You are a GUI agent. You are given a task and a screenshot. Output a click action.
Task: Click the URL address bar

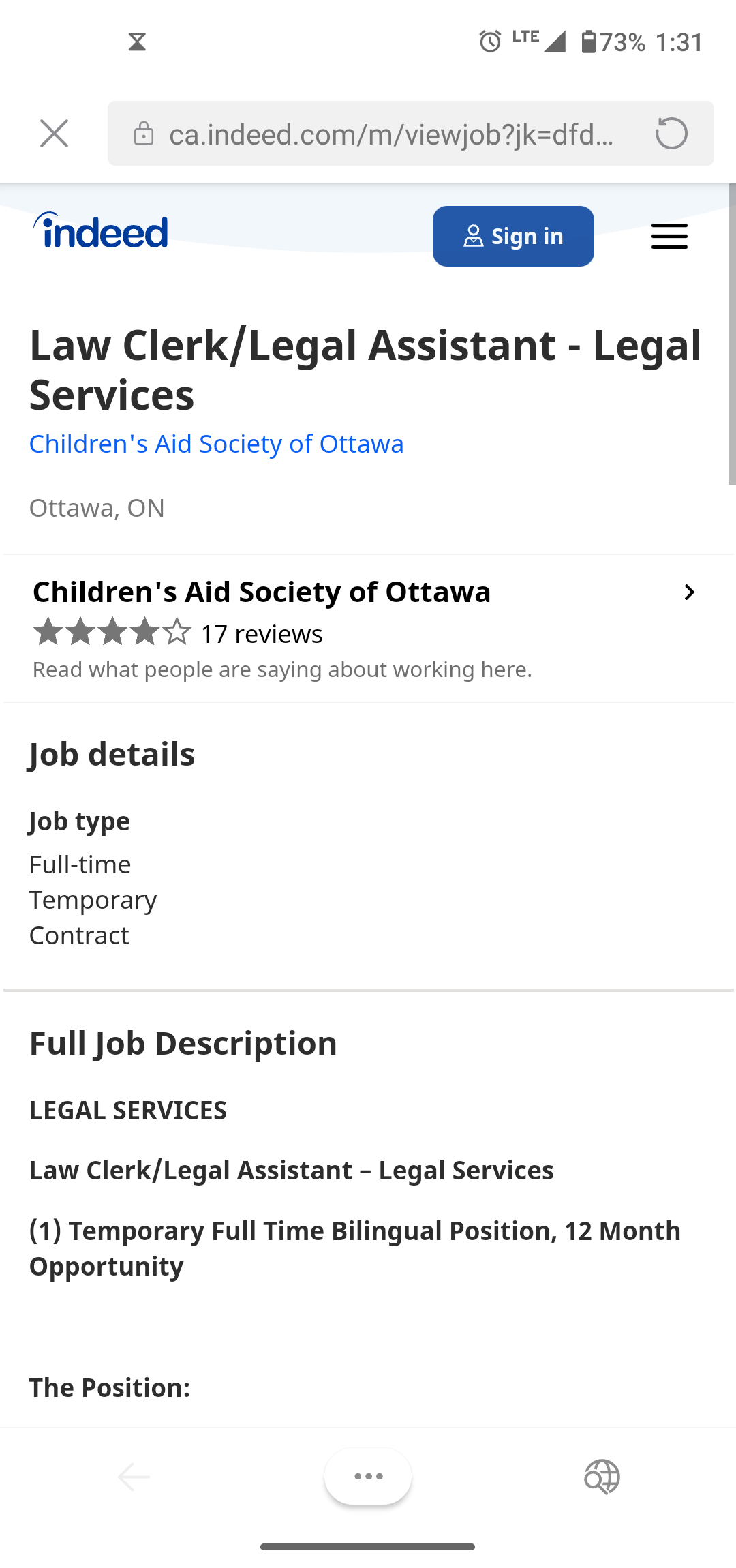[391, 134]
